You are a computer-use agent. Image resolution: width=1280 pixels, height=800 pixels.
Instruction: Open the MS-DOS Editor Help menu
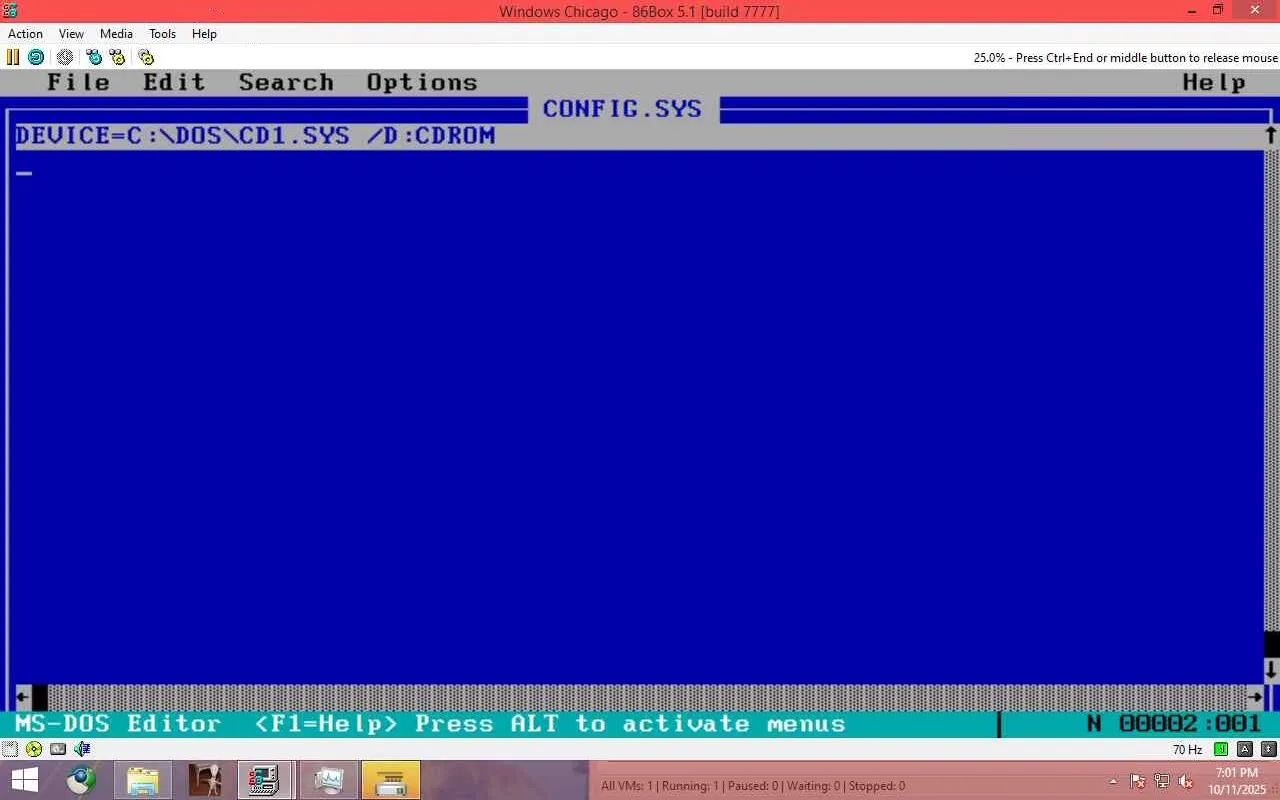1214,83
